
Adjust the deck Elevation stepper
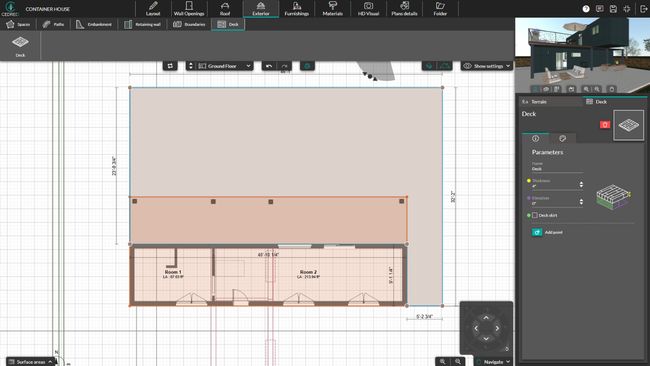tap(581, 201)
